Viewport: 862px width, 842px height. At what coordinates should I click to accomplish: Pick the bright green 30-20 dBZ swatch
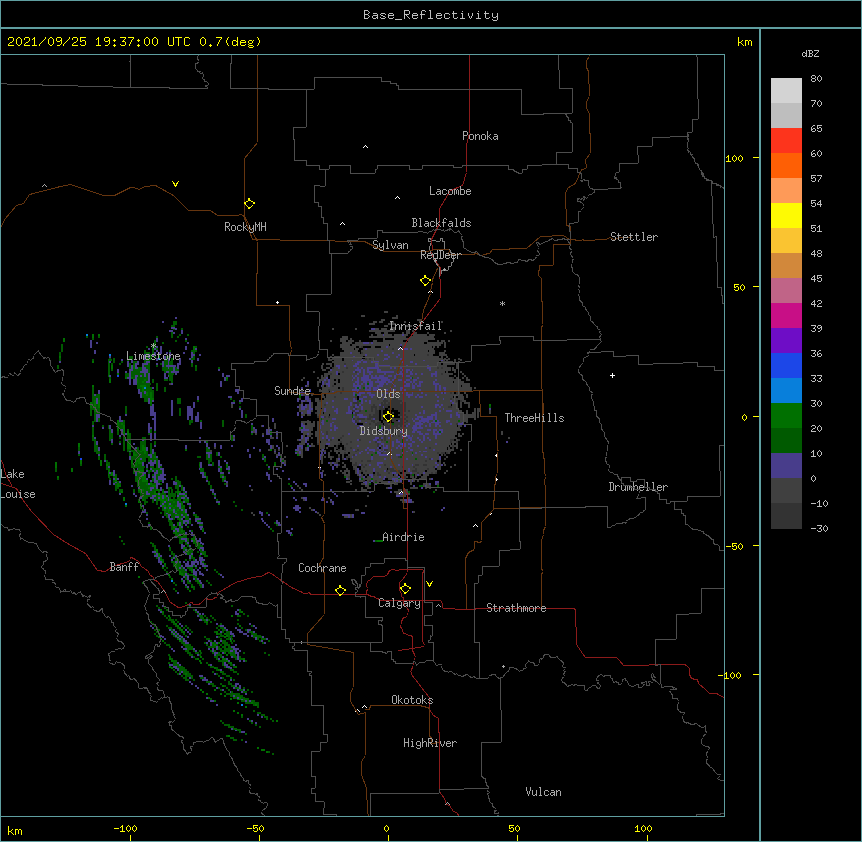tap(786, 416)
